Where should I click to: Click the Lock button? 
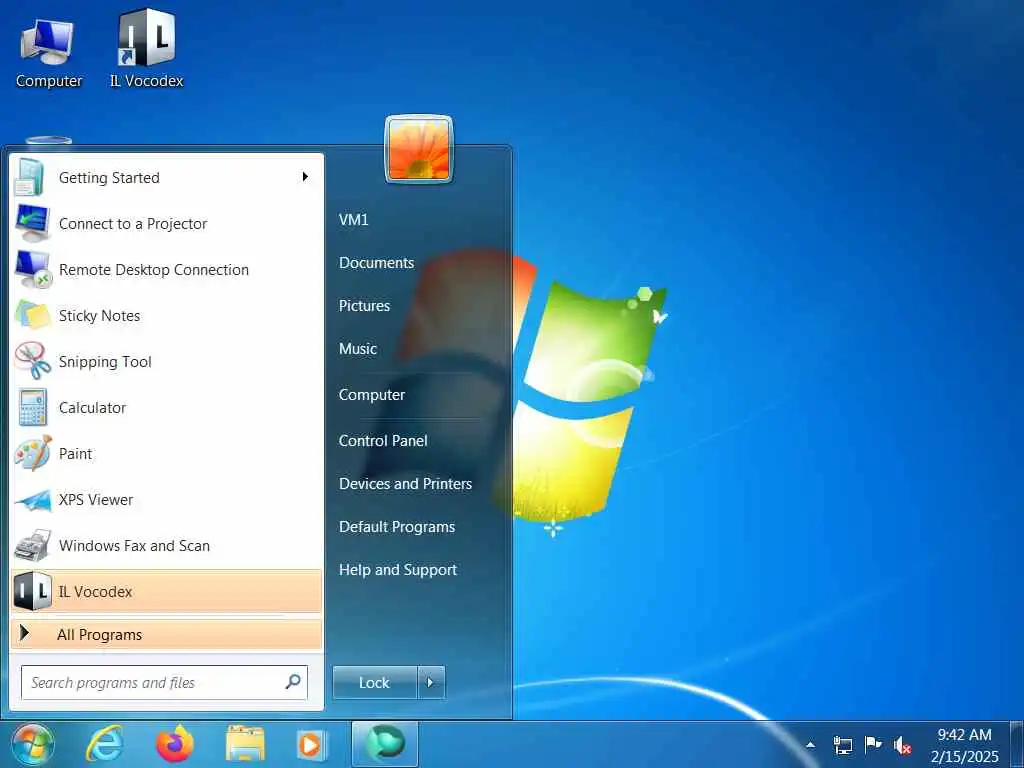375,682
